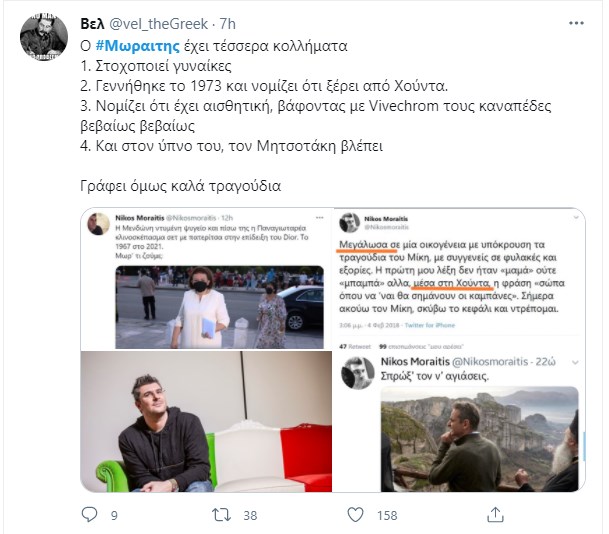
Task: Click the Βελ display name
Action: [92, 24]
